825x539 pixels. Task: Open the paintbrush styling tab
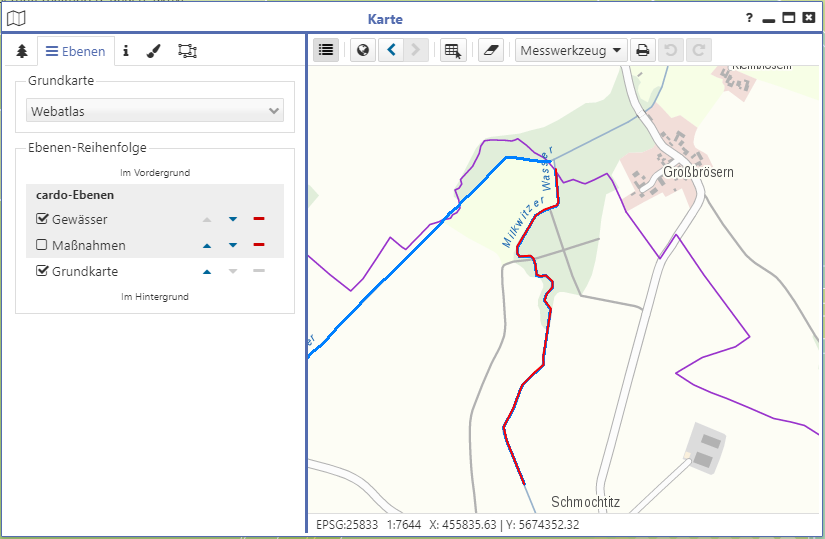[153, 51]
